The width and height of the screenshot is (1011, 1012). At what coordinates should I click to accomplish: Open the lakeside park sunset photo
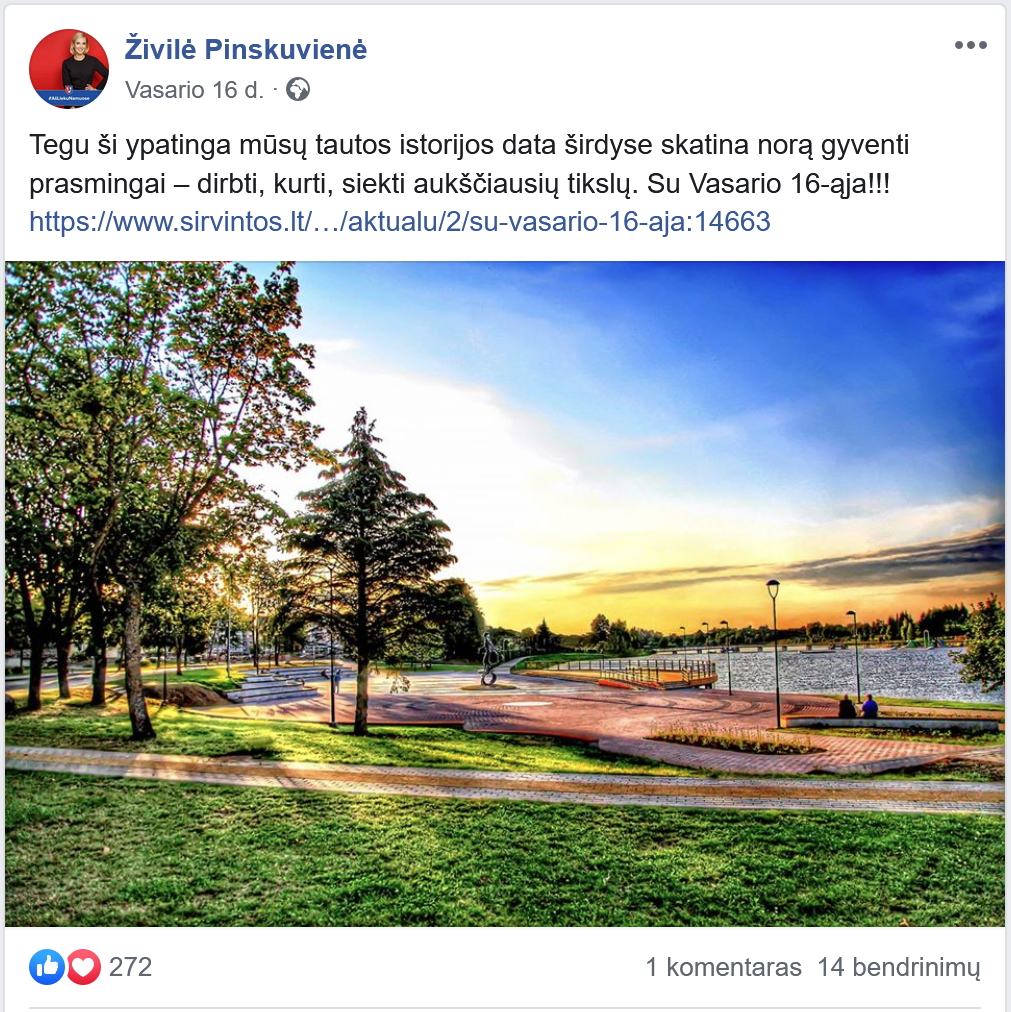point(505,594)
